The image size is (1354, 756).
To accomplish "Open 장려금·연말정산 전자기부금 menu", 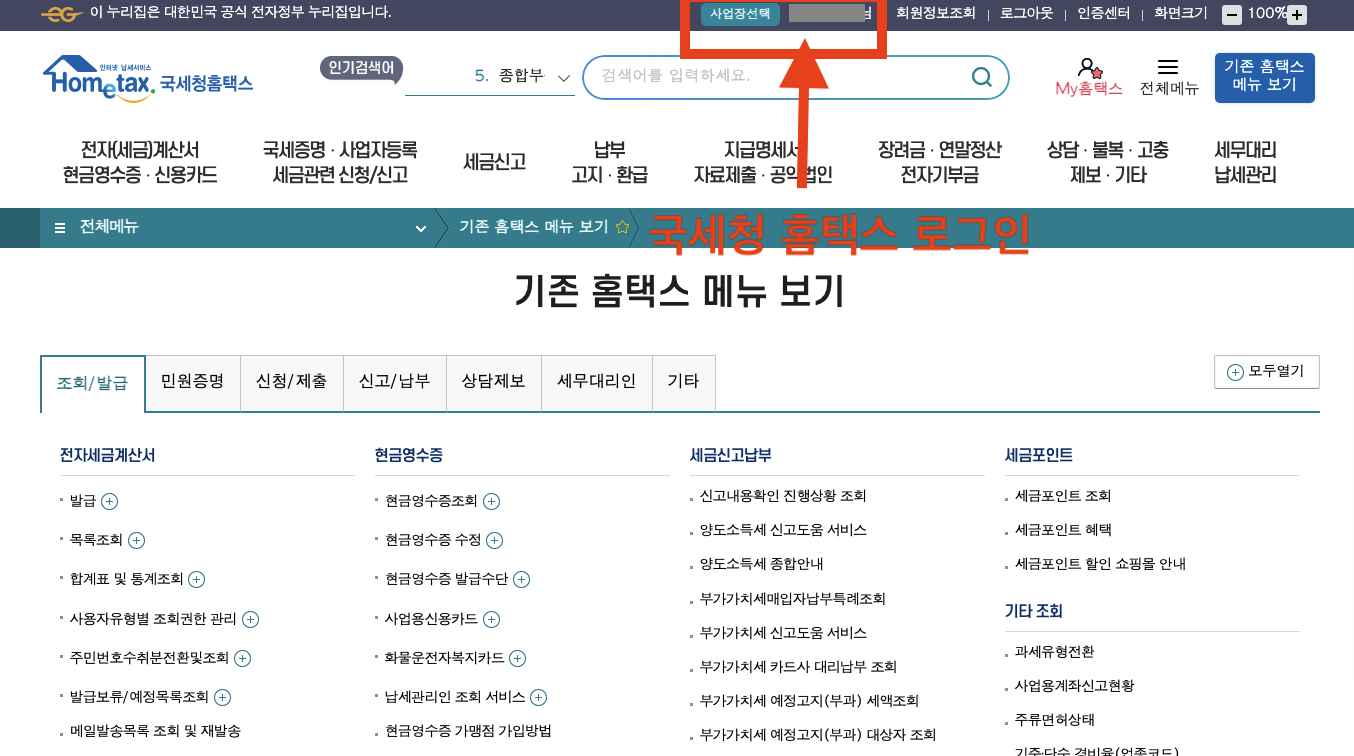I will (939, 162).
